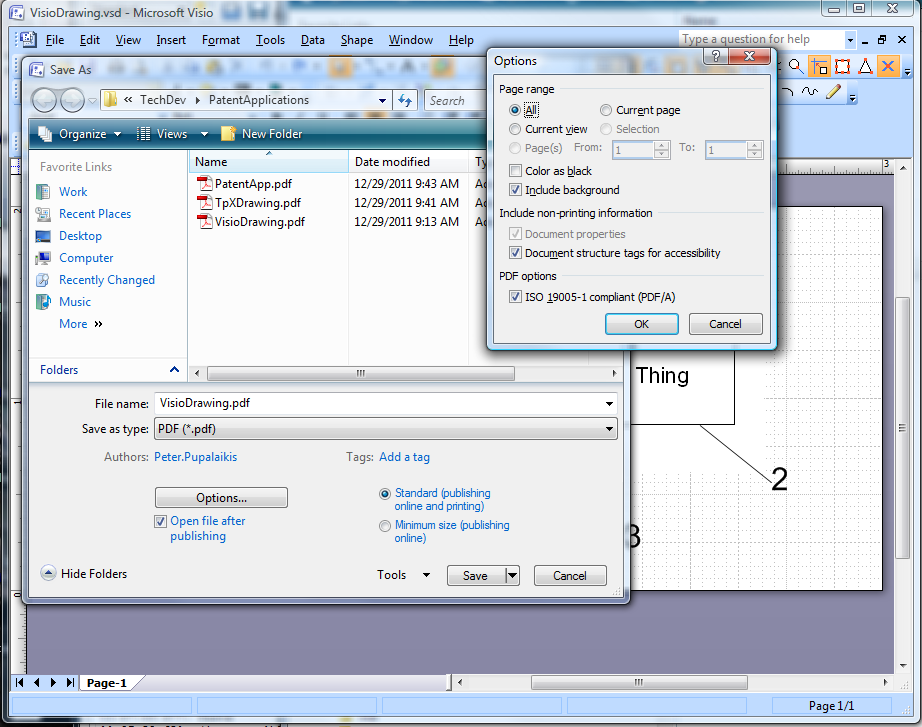The width and height of the screenshot is (922, 727).
Task: Switch to the Page-1 sheet tab
Action: pyautogui.click(x=107, y=683)
